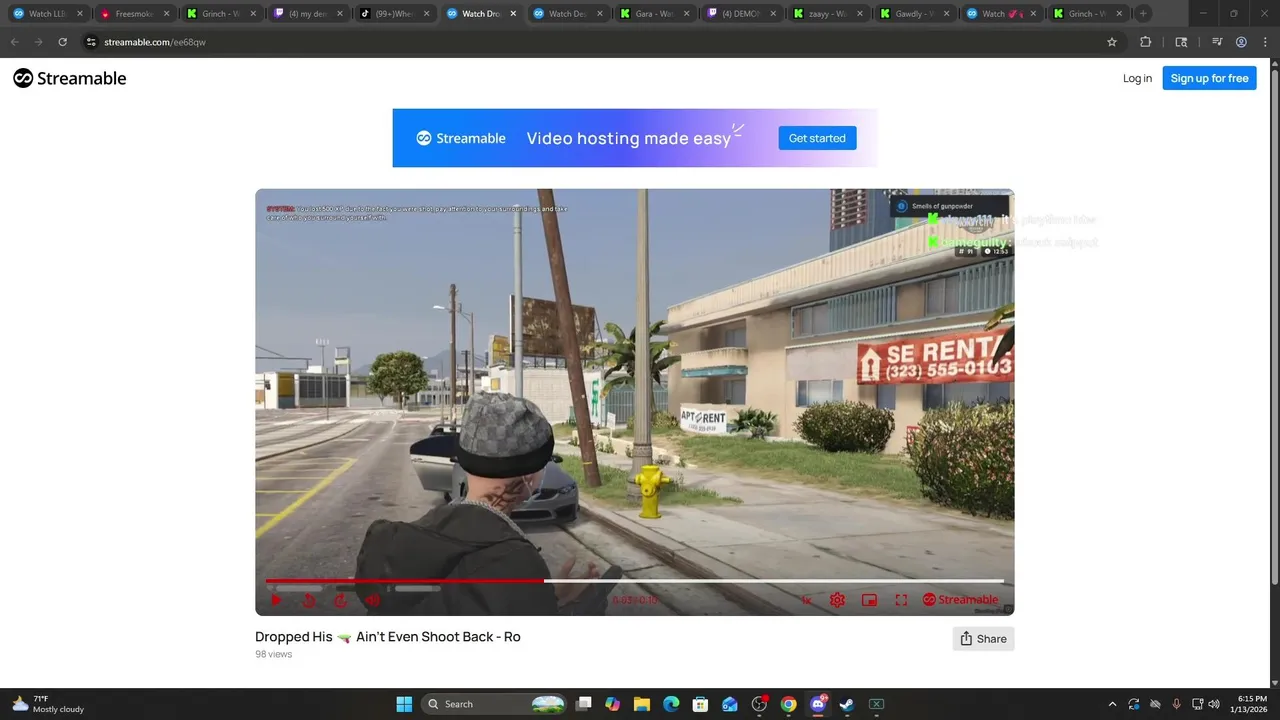Close the active Watch Dro tab
The height and width of the screenshot is (720, 1280).
coord(514,14)
